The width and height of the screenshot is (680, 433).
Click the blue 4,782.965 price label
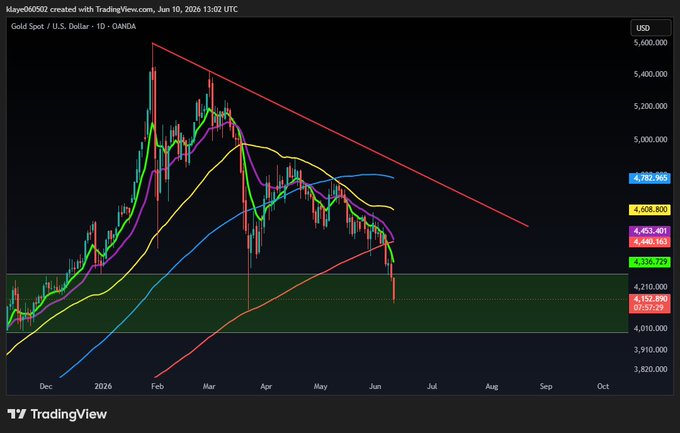[650, 178]
